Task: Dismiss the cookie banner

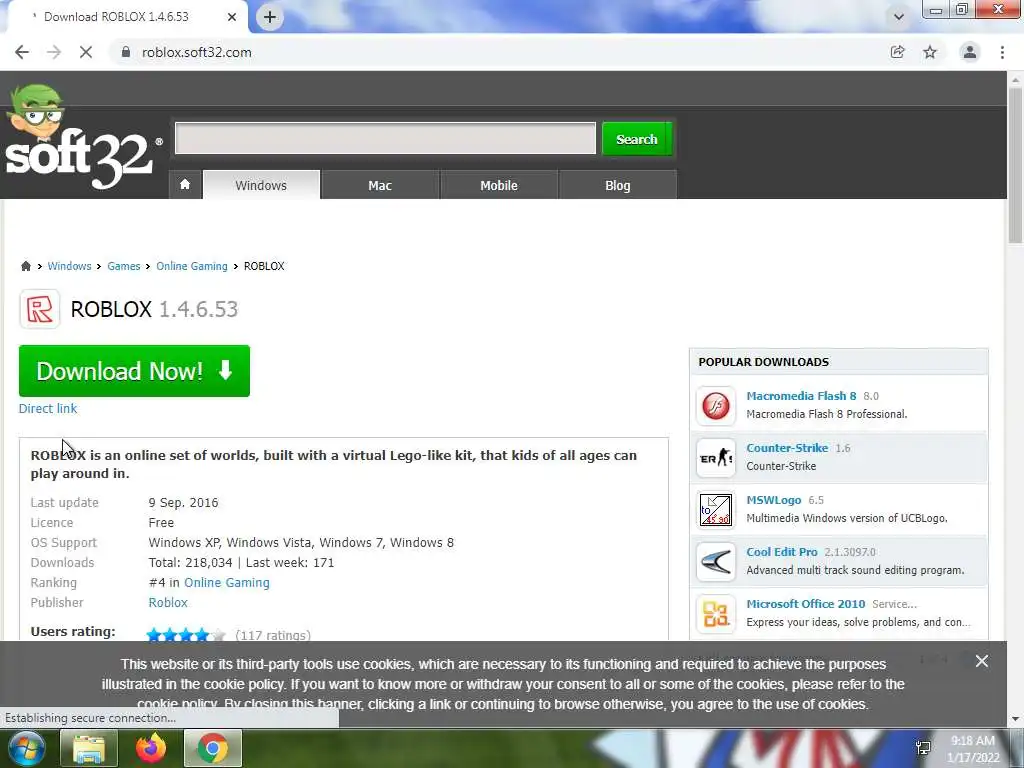Action: [x=982, y=661]
